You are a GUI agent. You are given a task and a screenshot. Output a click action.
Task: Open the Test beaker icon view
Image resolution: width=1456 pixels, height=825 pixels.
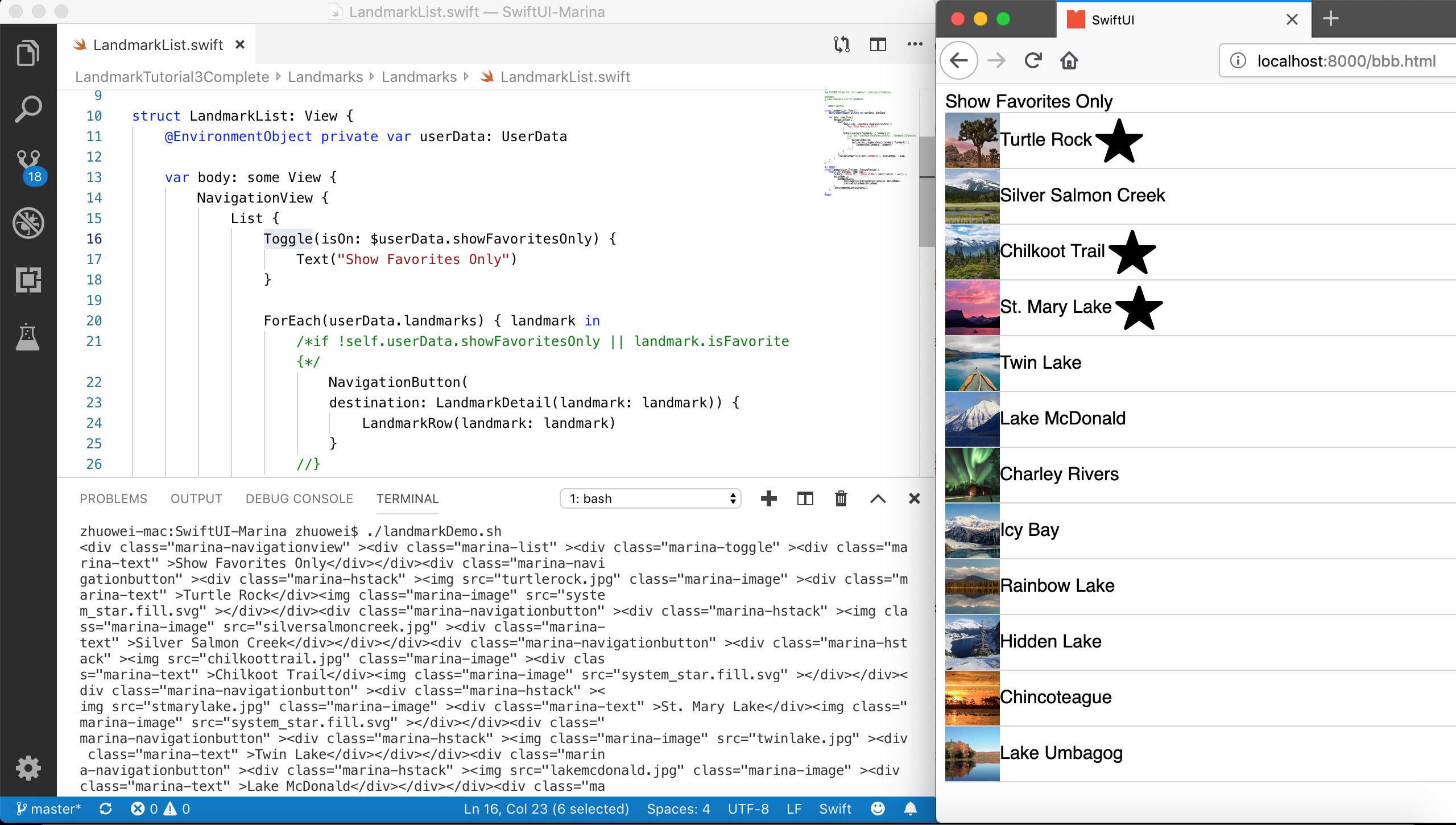(28, 337)
